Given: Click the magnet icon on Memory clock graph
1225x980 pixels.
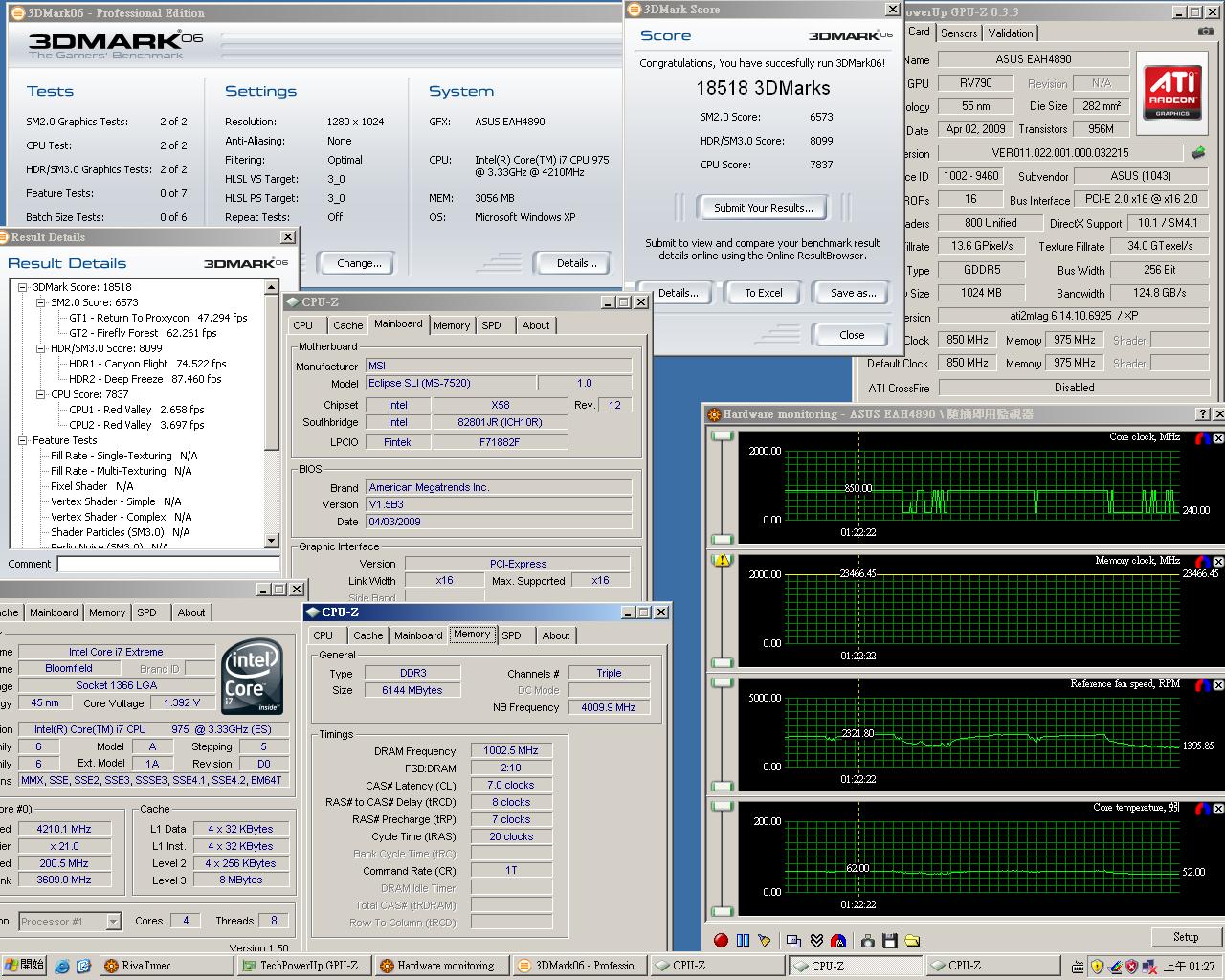Looking at the screenshot, I should pyautogui.click(x=1204, y=562).
